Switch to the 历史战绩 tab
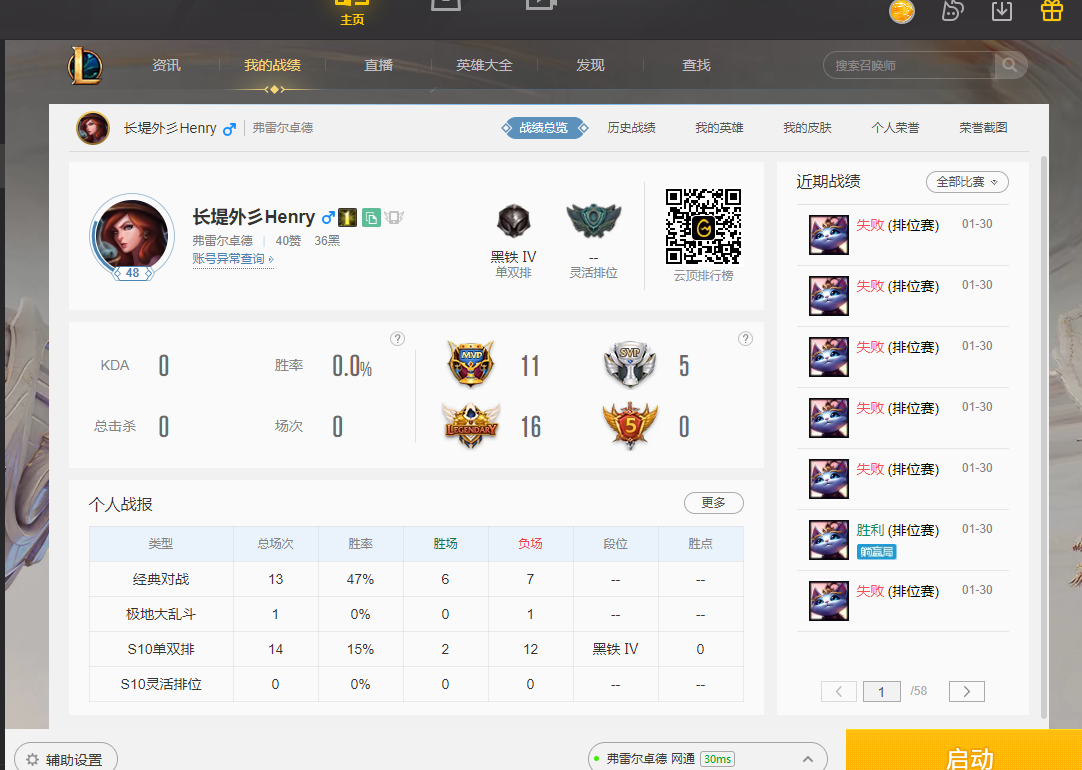Image resolution: width=1082 pixels, height=770 pixels. click(631, 128)
